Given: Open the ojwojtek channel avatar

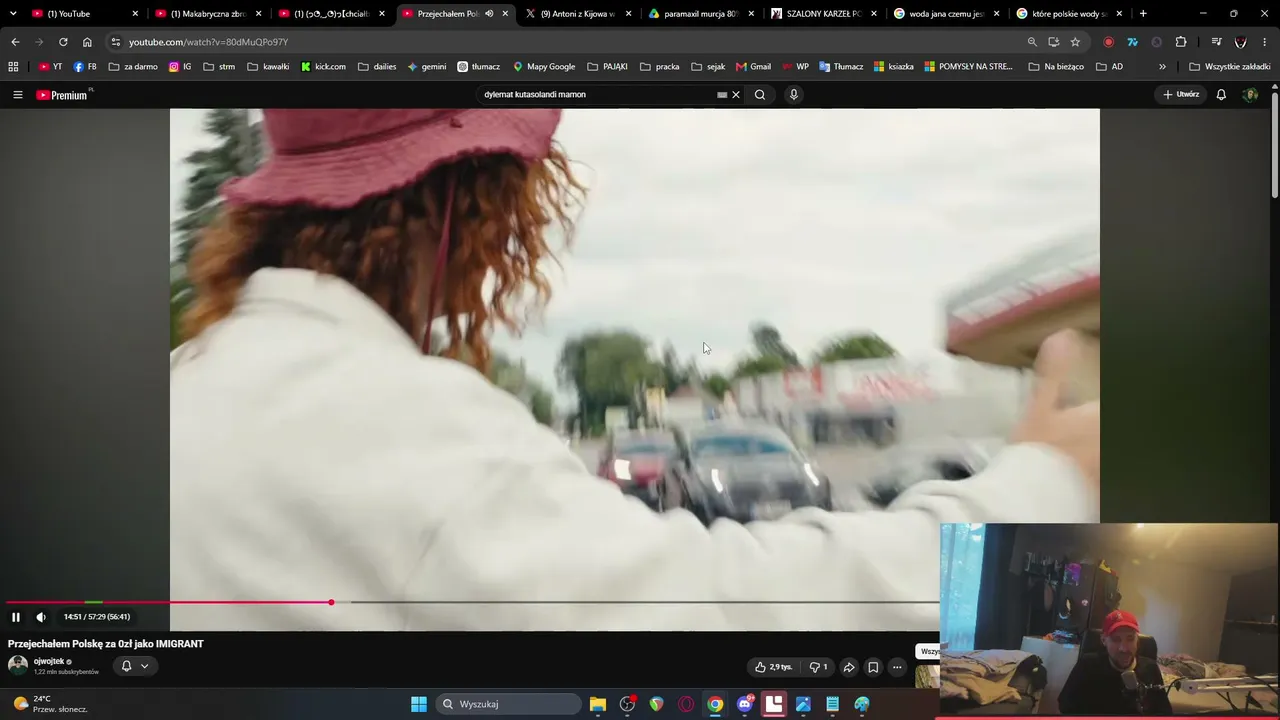Looking at the screenshot, I should coord(18,666).
